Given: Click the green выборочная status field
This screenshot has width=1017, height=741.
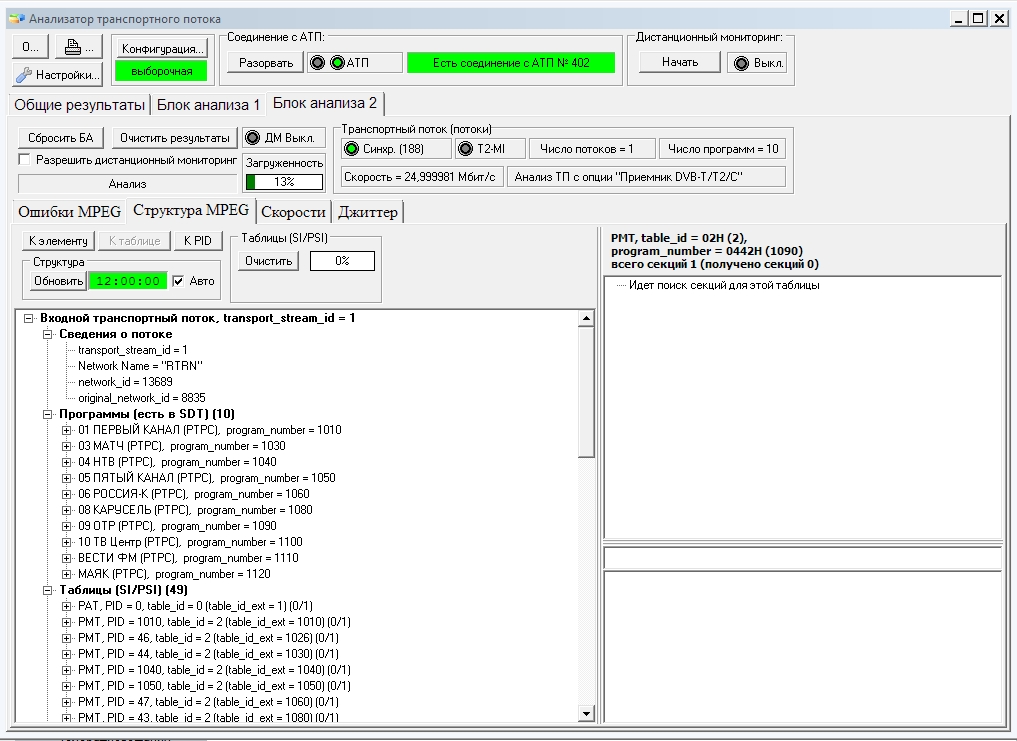Looking at the screenshot, I should [162, 71].
